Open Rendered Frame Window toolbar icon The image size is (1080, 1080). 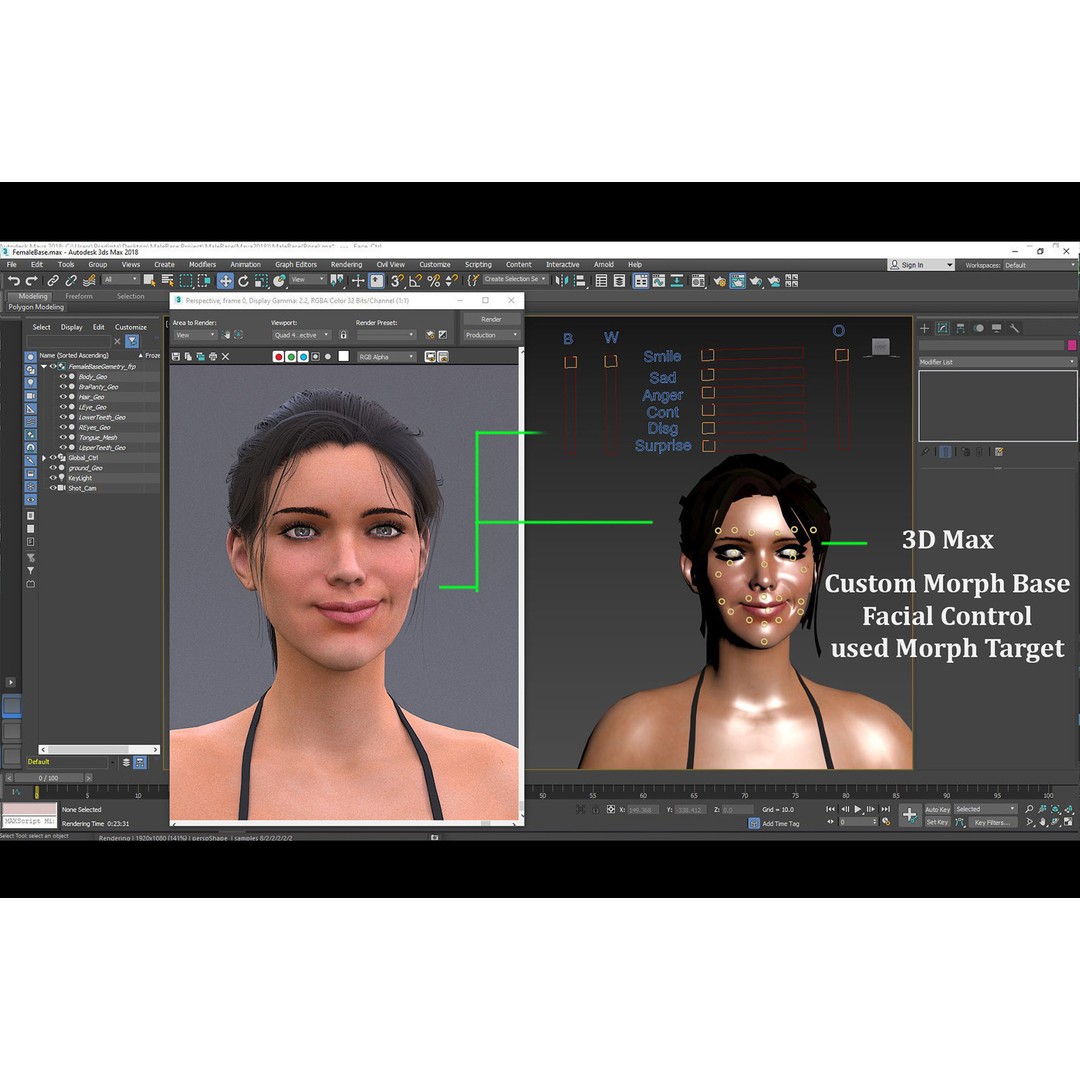(x=738, y=280)
